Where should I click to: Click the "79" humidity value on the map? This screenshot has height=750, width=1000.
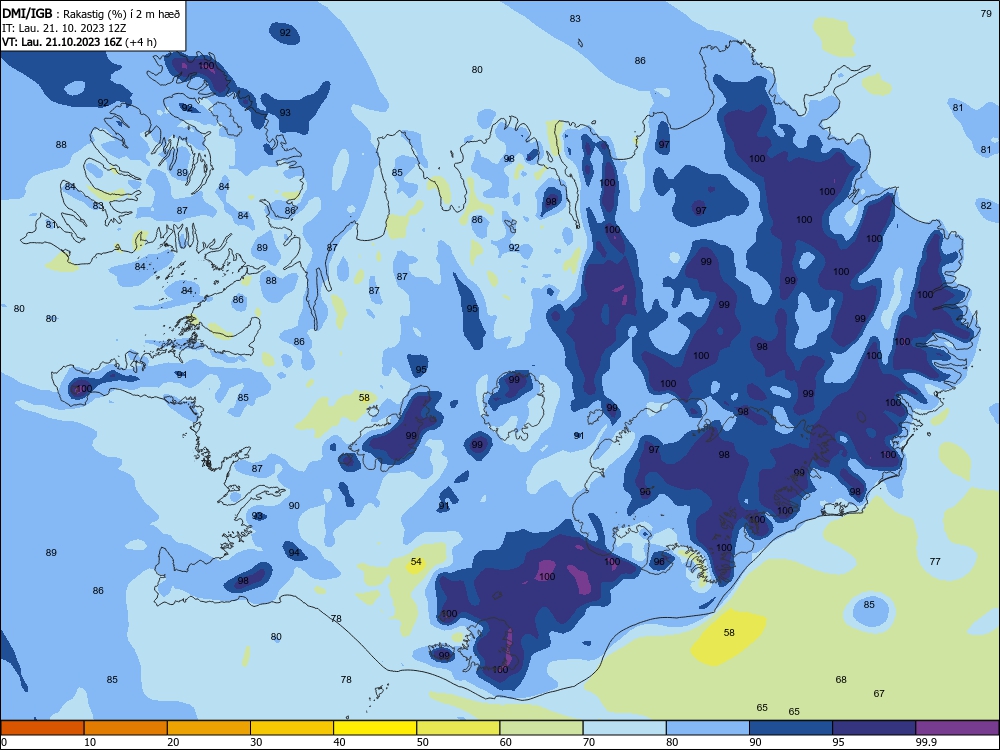985,13
